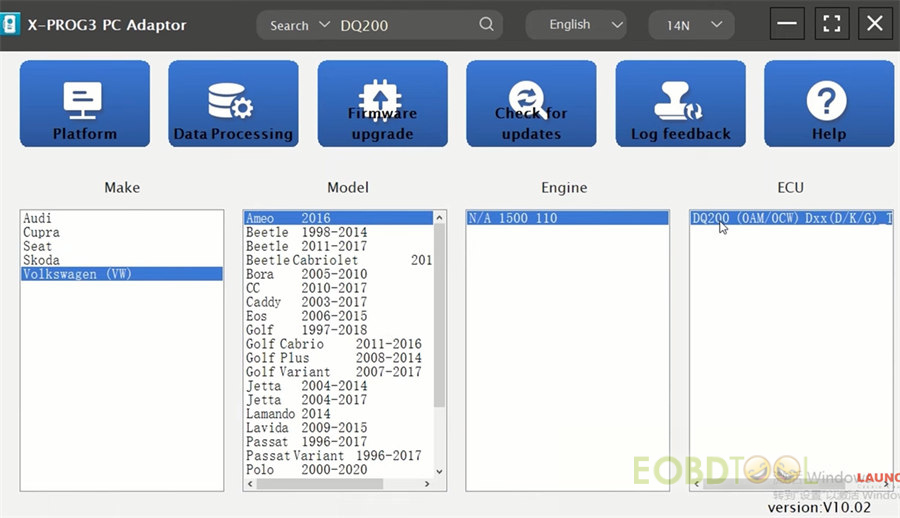Click Model list scroll up arrow
Image resolution: width=900 pixels, height=518 pixels.
tap(439, 218)
